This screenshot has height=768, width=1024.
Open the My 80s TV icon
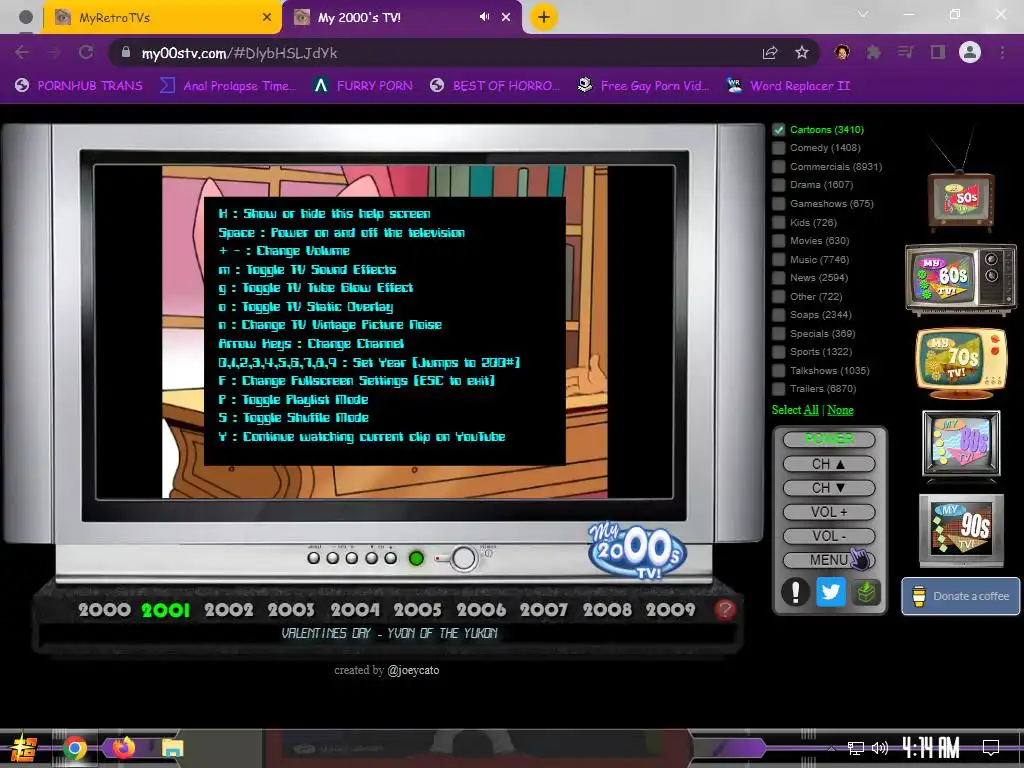[961, 445]
